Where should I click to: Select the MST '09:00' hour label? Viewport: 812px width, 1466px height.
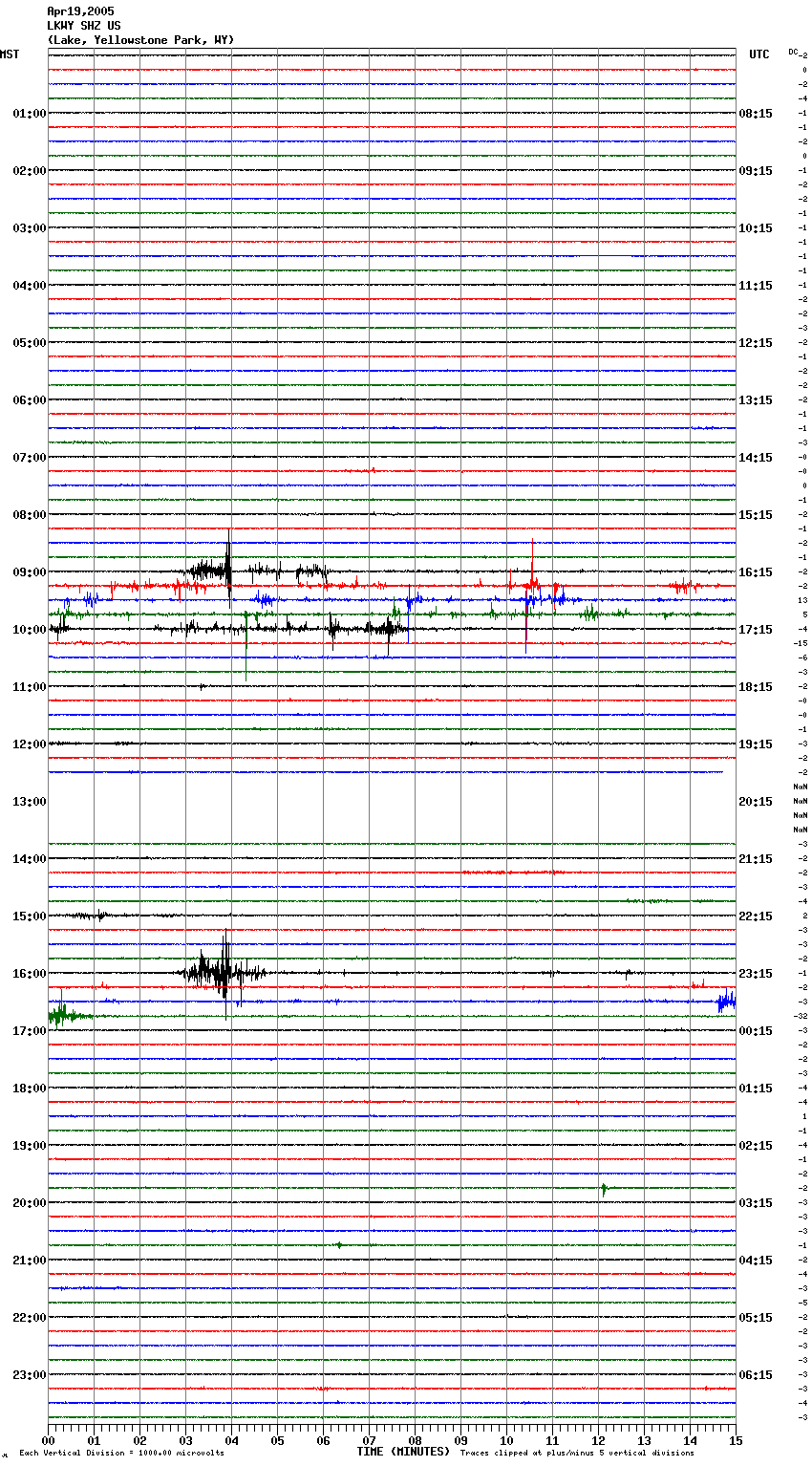point(30,572)
